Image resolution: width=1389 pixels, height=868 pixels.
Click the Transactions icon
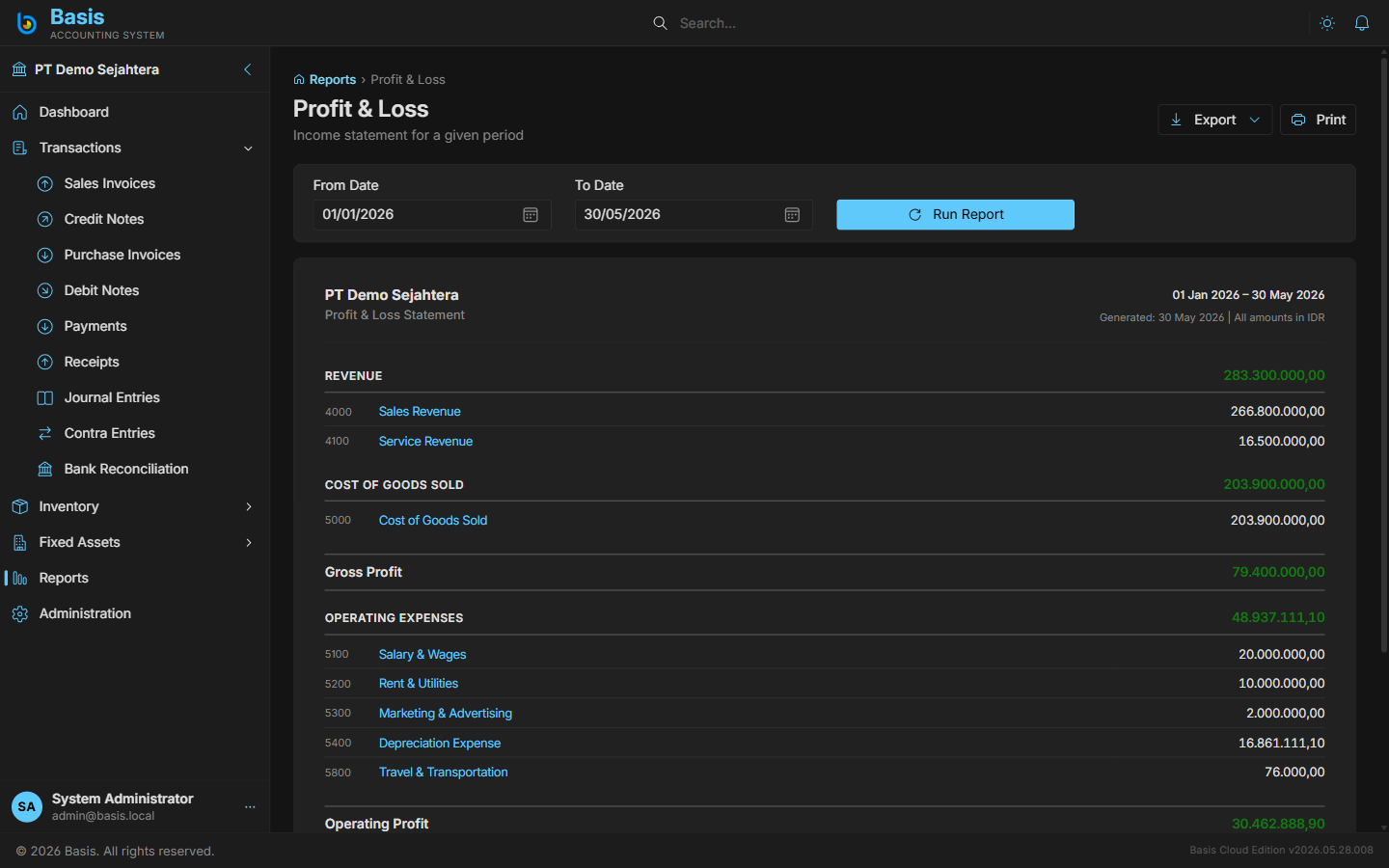(x=19, y=148)
